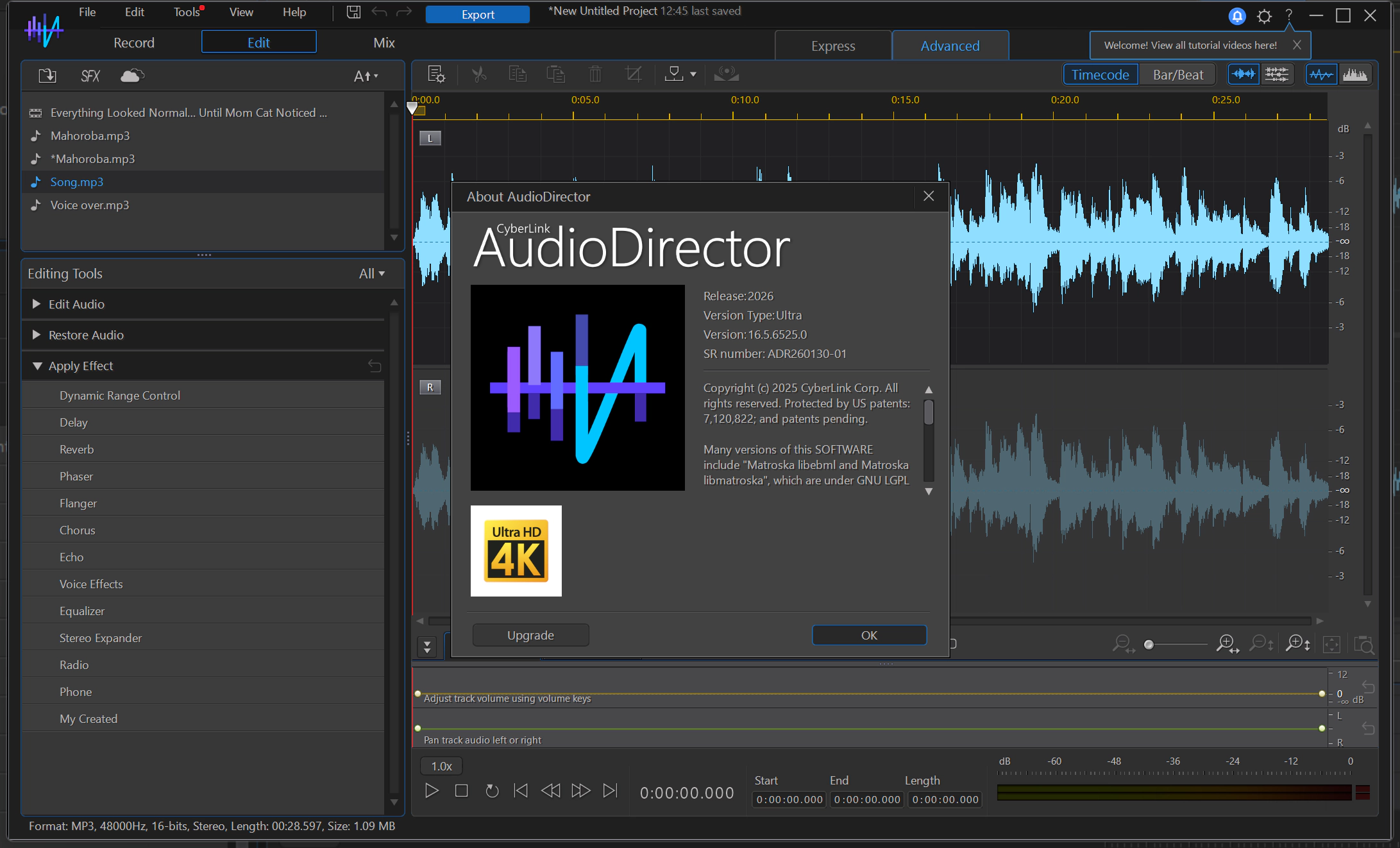Open the Editing Tools 'All' filter dropdown
1400x848 pixels.
(x=372, y=273)
